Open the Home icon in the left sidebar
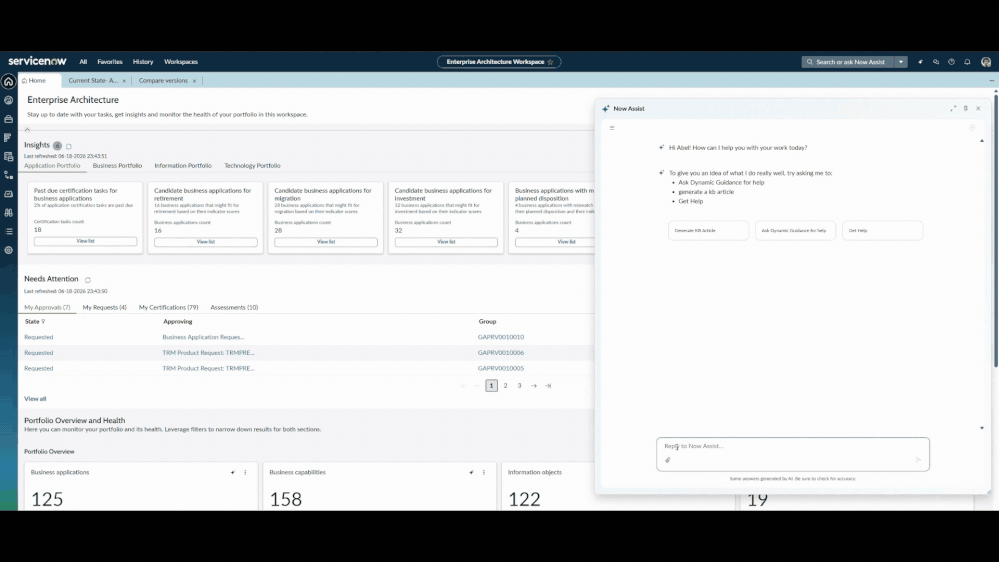 (8, 82)
